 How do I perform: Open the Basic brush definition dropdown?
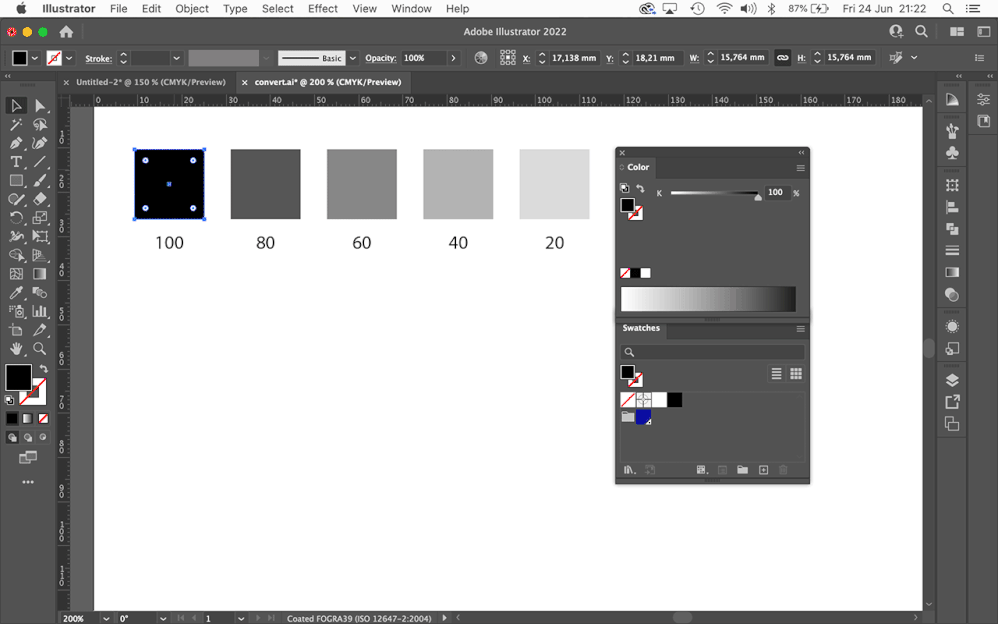point(356,57)
